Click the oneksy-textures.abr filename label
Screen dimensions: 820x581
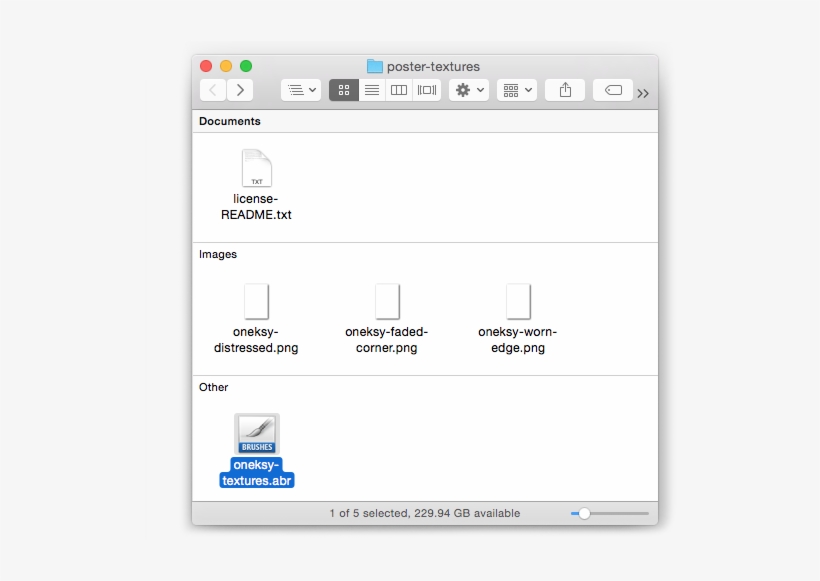click(257, 473)
